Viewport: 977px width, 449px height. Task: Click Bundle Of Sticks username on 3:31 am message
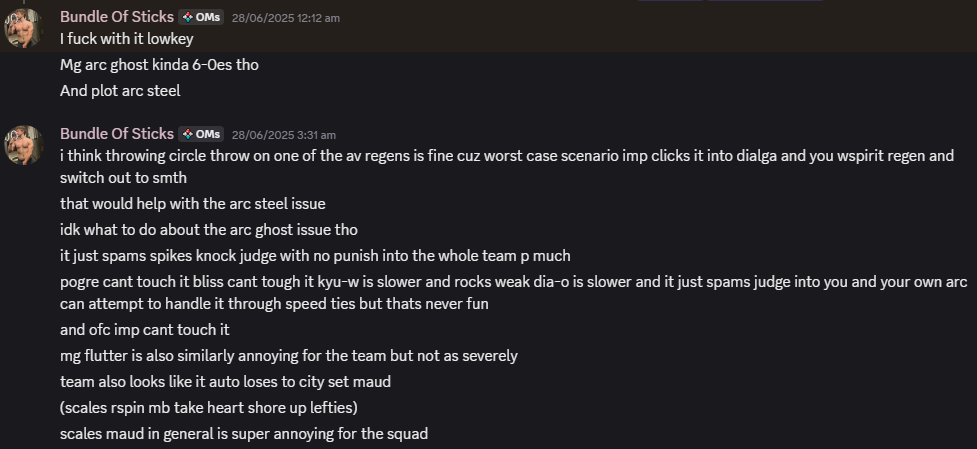[x=117, y=134]
